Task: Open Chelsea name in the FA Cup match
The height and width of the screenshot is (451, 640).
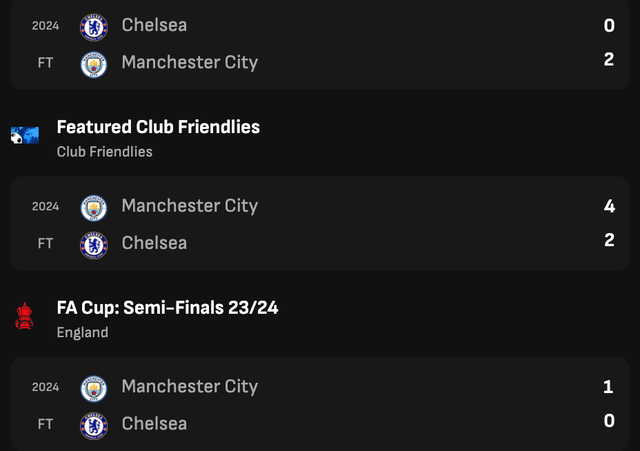Action: (x=154, y=424)
